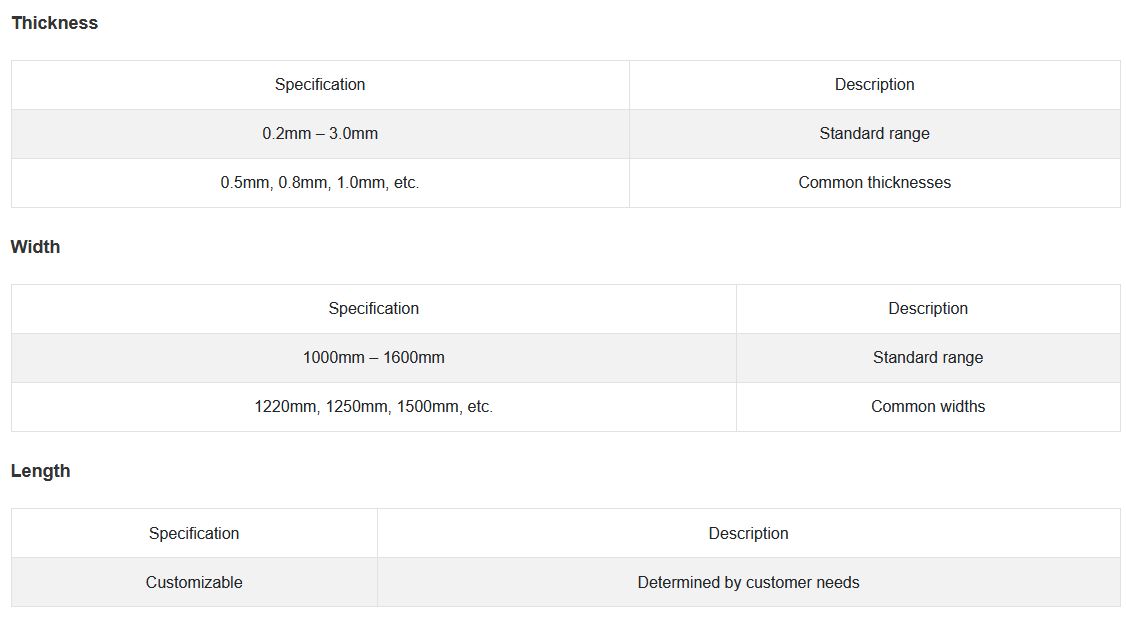Click the Description header in the Thickness table
This screenshot has width=1126, height=633.
click(x=874, y=85)
